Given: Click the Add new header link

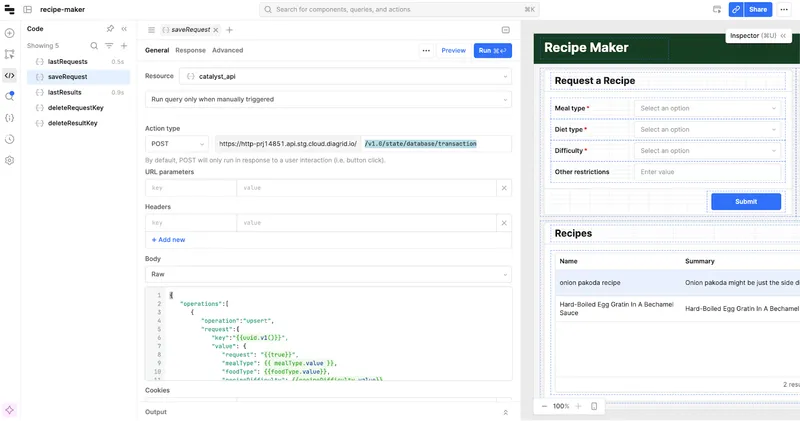Looking at the screenshot, I should click(168, 240).
